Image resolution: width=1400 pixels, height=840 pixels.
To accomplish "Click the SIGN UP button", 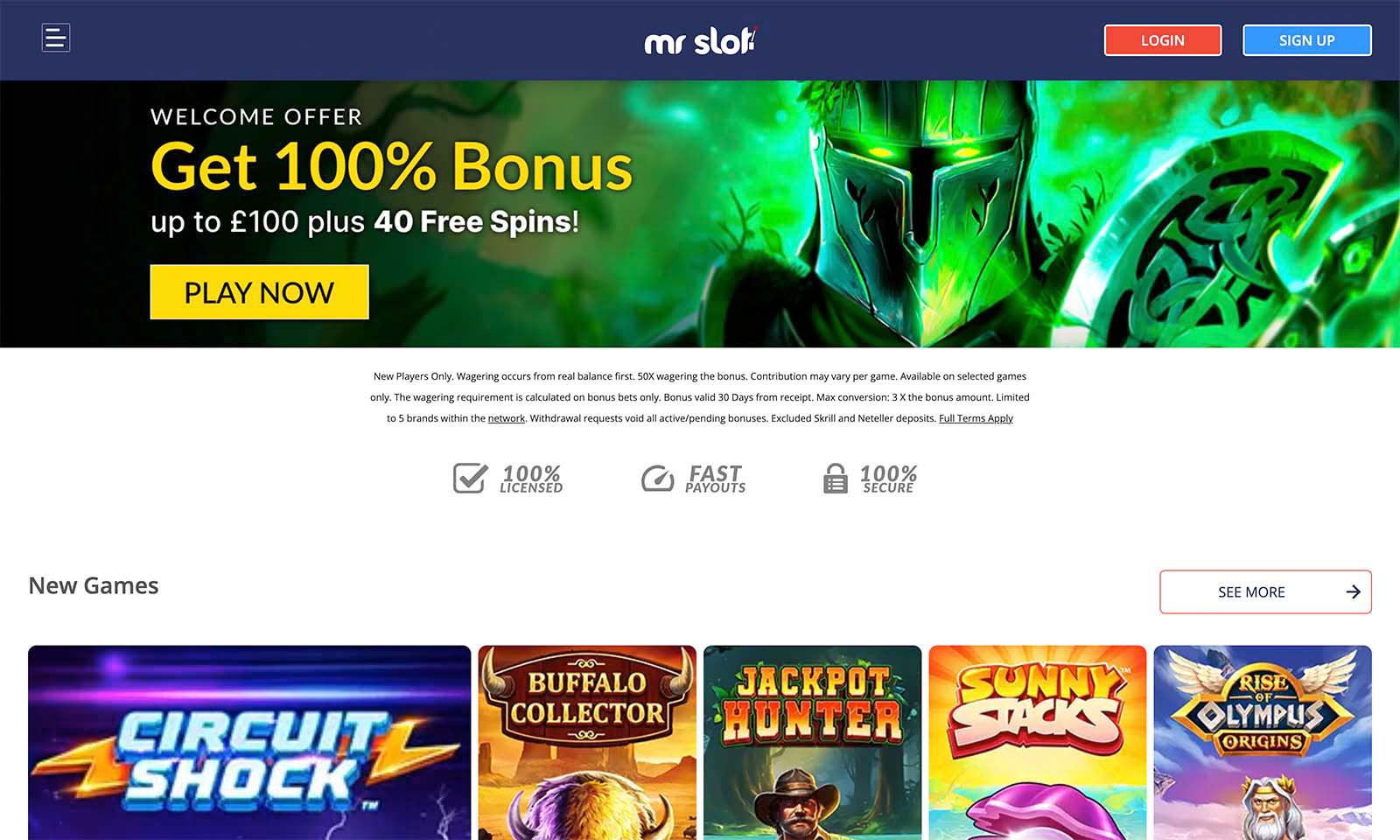I will [x=1307, y=40].
